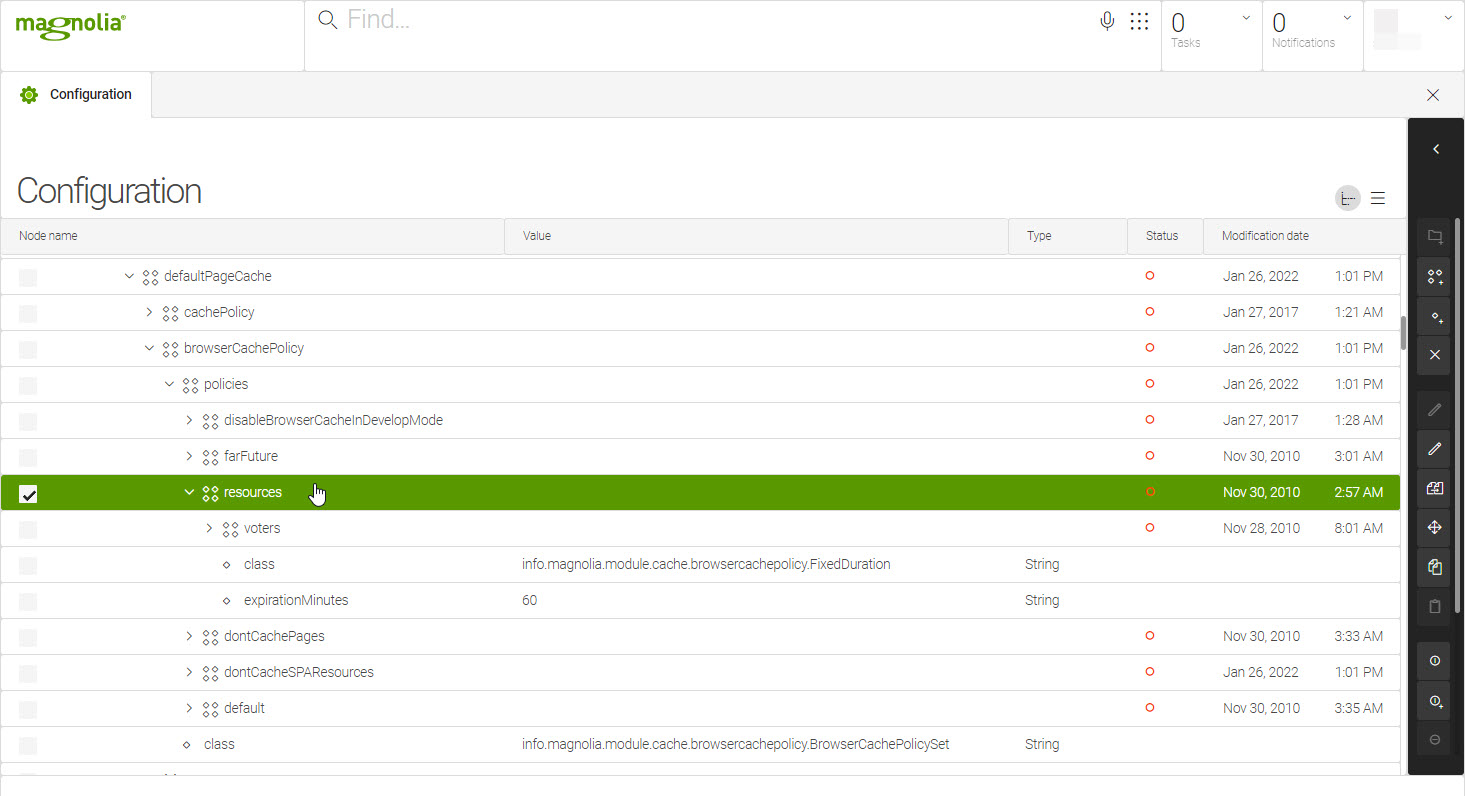Collapse the policies node
The width and height of the screenshot is (1465, 796).
click(169, 384)
